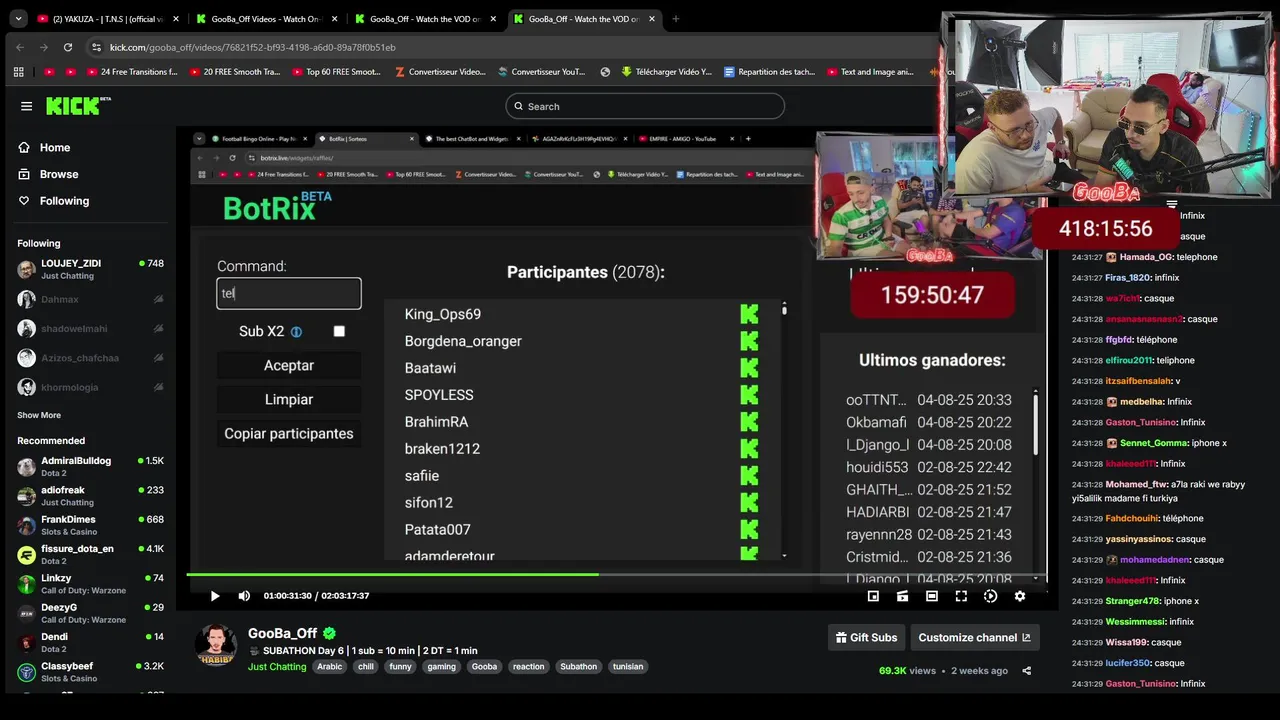Close the GooBa_Off Videos tab
The height and width of the screenshot is (720, 1280).
click(x=334, y=19)
